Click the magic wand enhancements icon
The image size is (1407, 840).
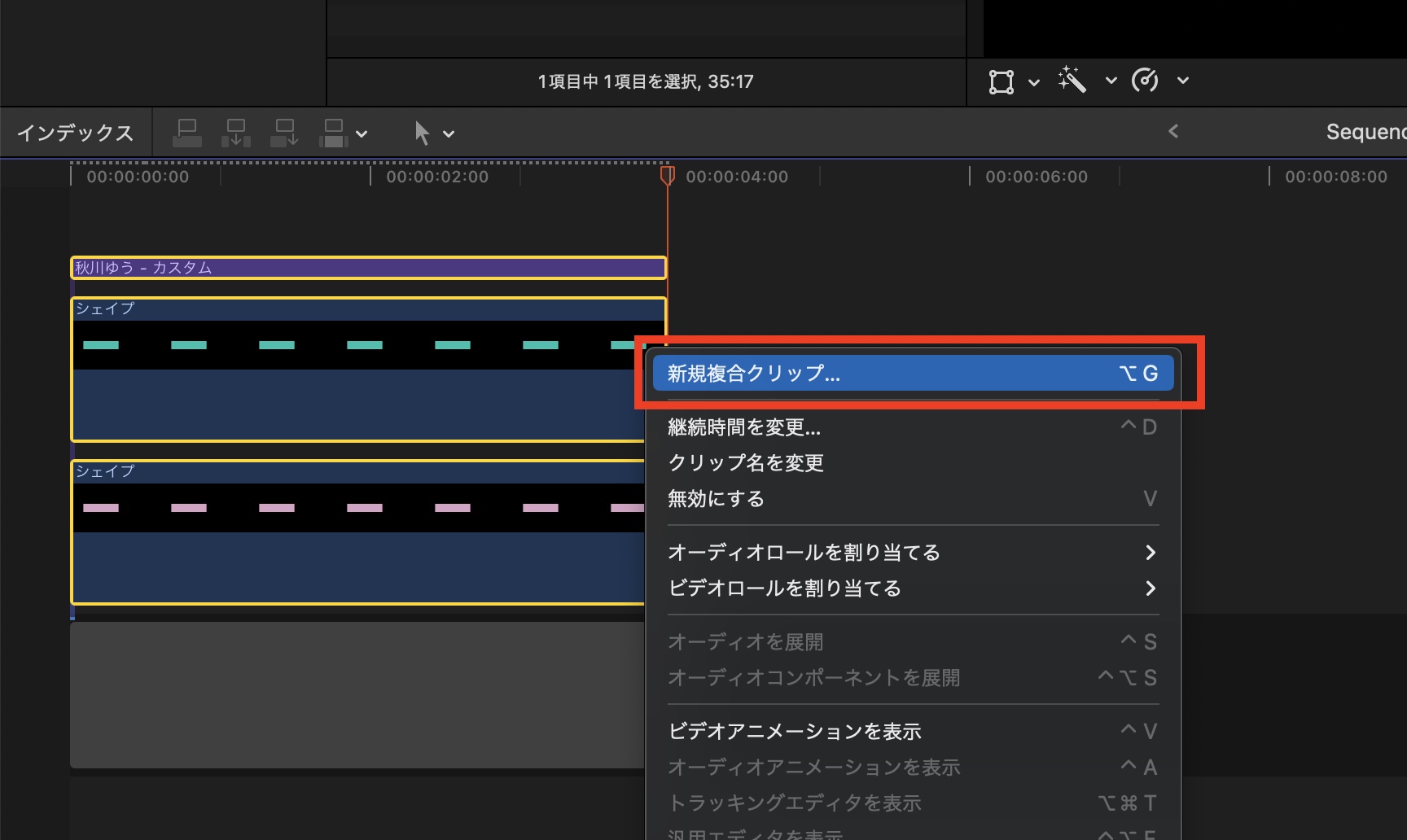pyautogui.click(x=1072, y=81)
